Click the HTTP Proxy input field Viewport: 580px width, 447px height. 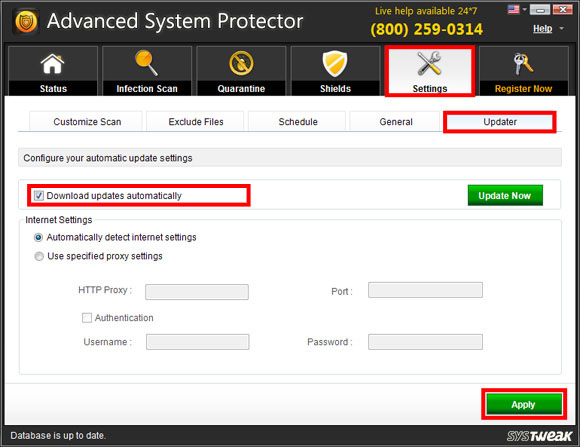click(x=197, y=292)
